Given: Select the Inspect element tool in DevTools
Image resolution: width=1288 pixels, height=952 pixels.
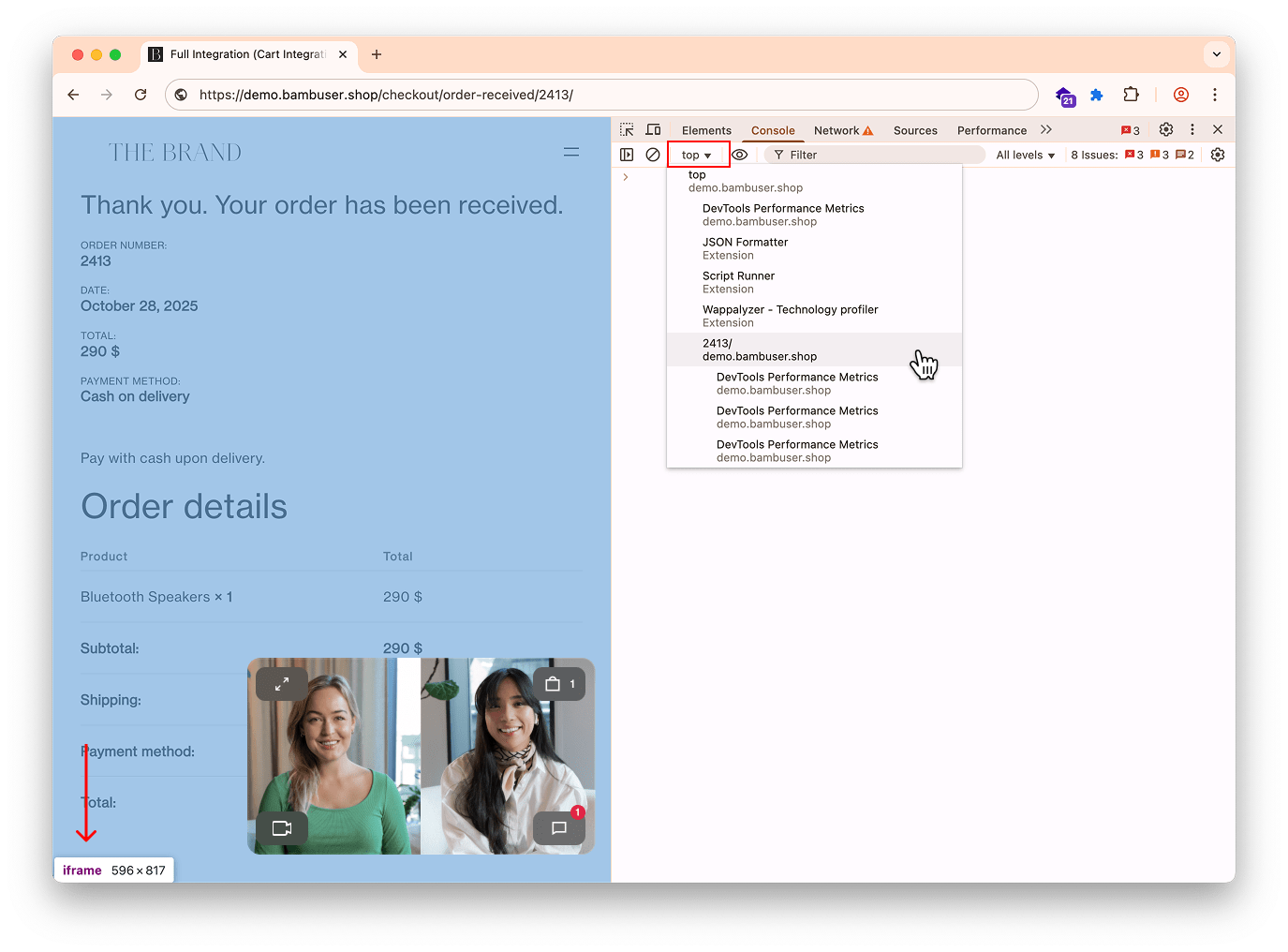Looking at the screenshot, I should tap(626, 129).
